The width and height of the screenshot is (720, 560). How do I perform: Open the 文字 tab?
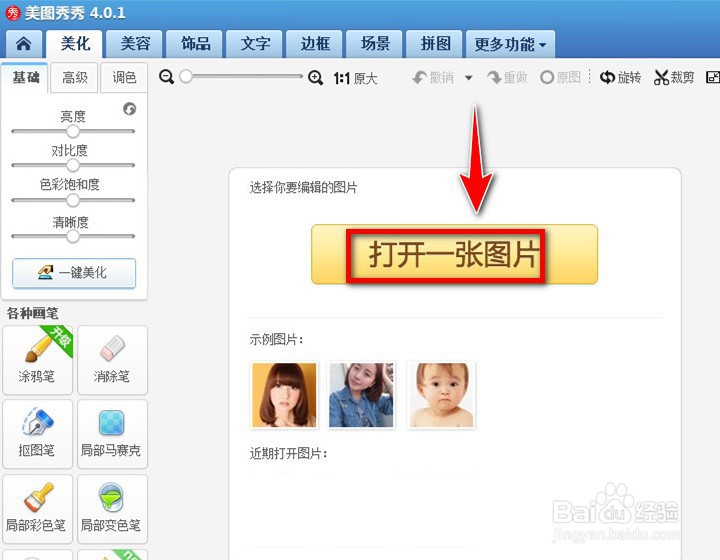coord(255,44)
